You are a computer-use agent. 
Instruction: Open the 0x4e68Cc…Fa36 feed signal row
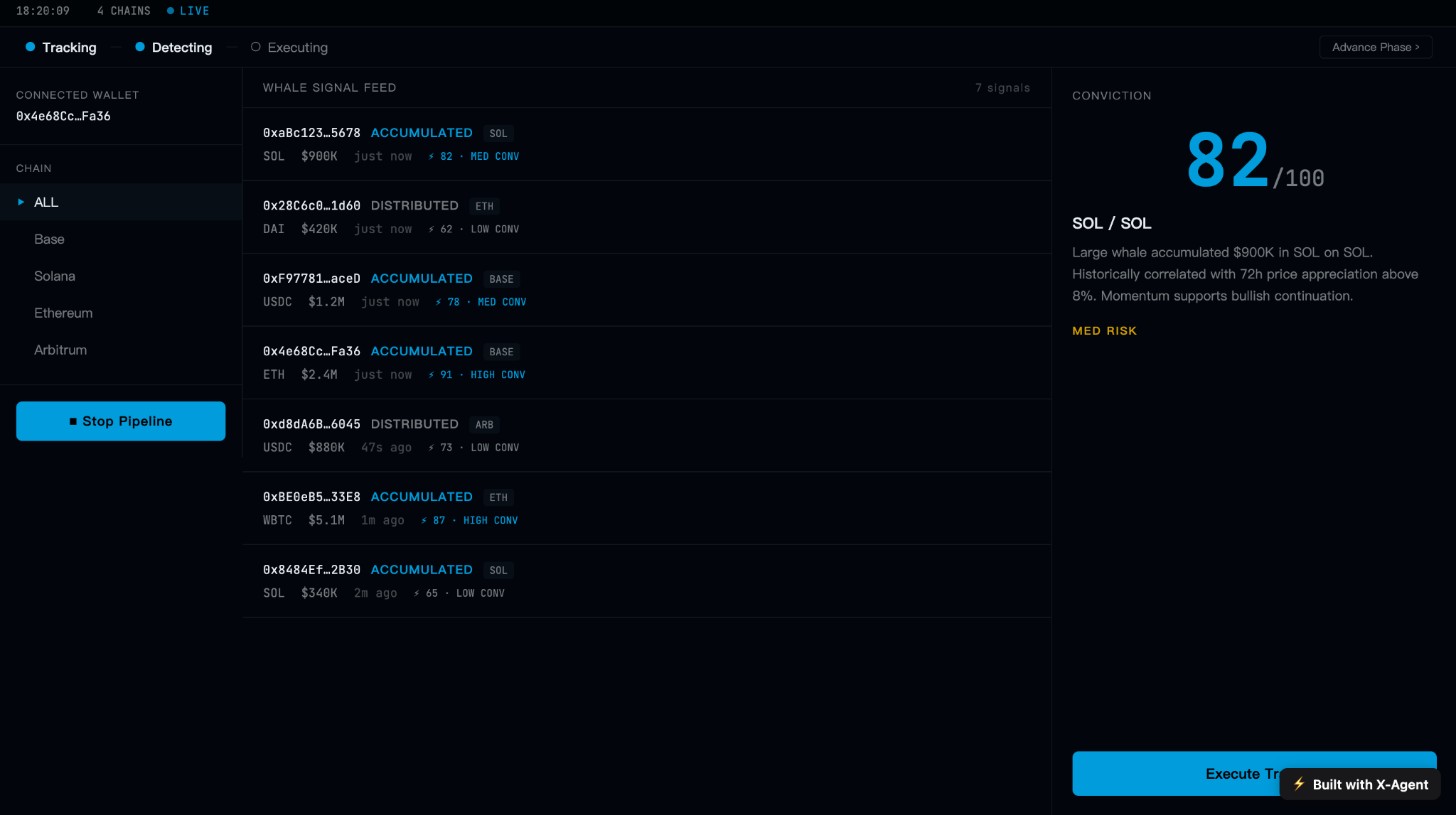[647, 362]
